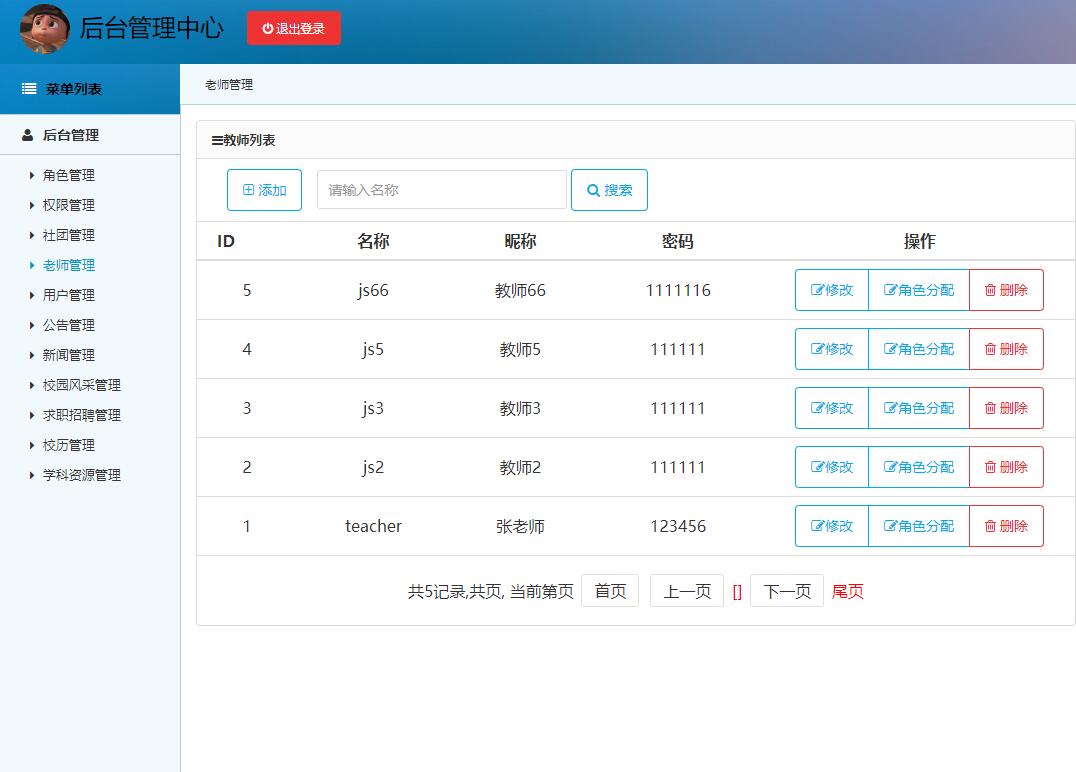
Task: Click 下一页 to go to next page
Action: 786,590
